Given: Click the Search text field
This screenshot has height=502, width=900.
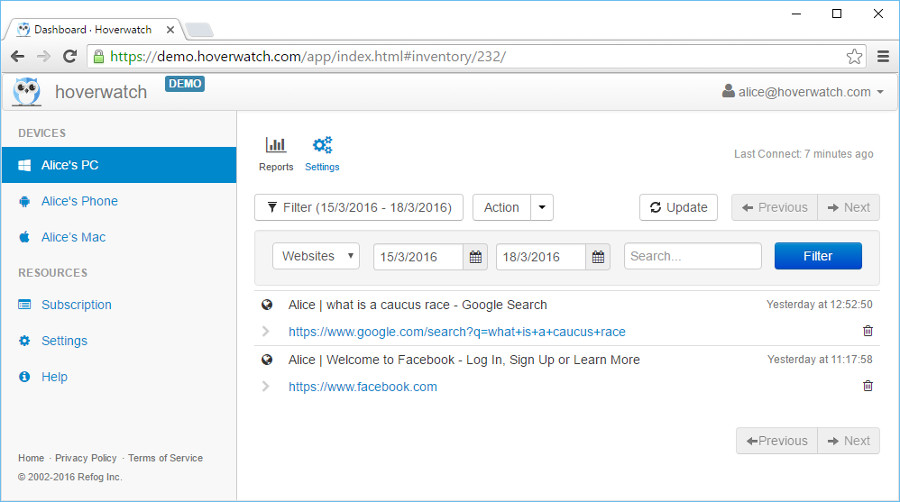Looking at the screenshot, I should coord(692,256).
